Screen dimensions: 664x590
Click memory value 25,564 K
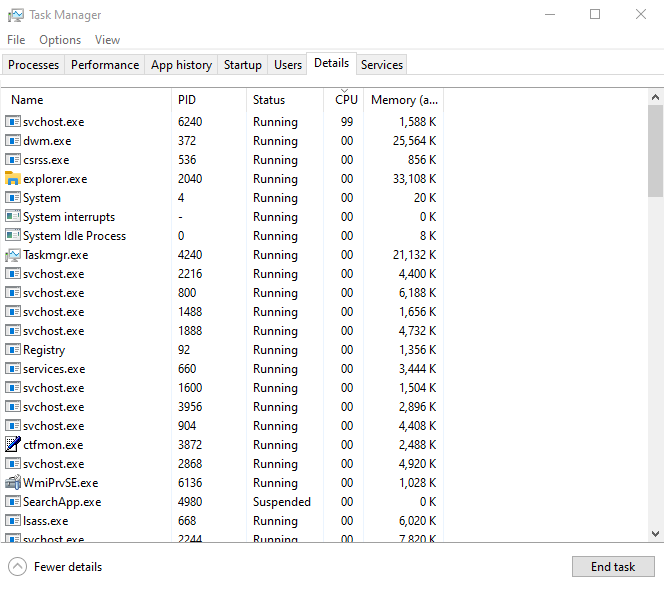tap(415, 141)
